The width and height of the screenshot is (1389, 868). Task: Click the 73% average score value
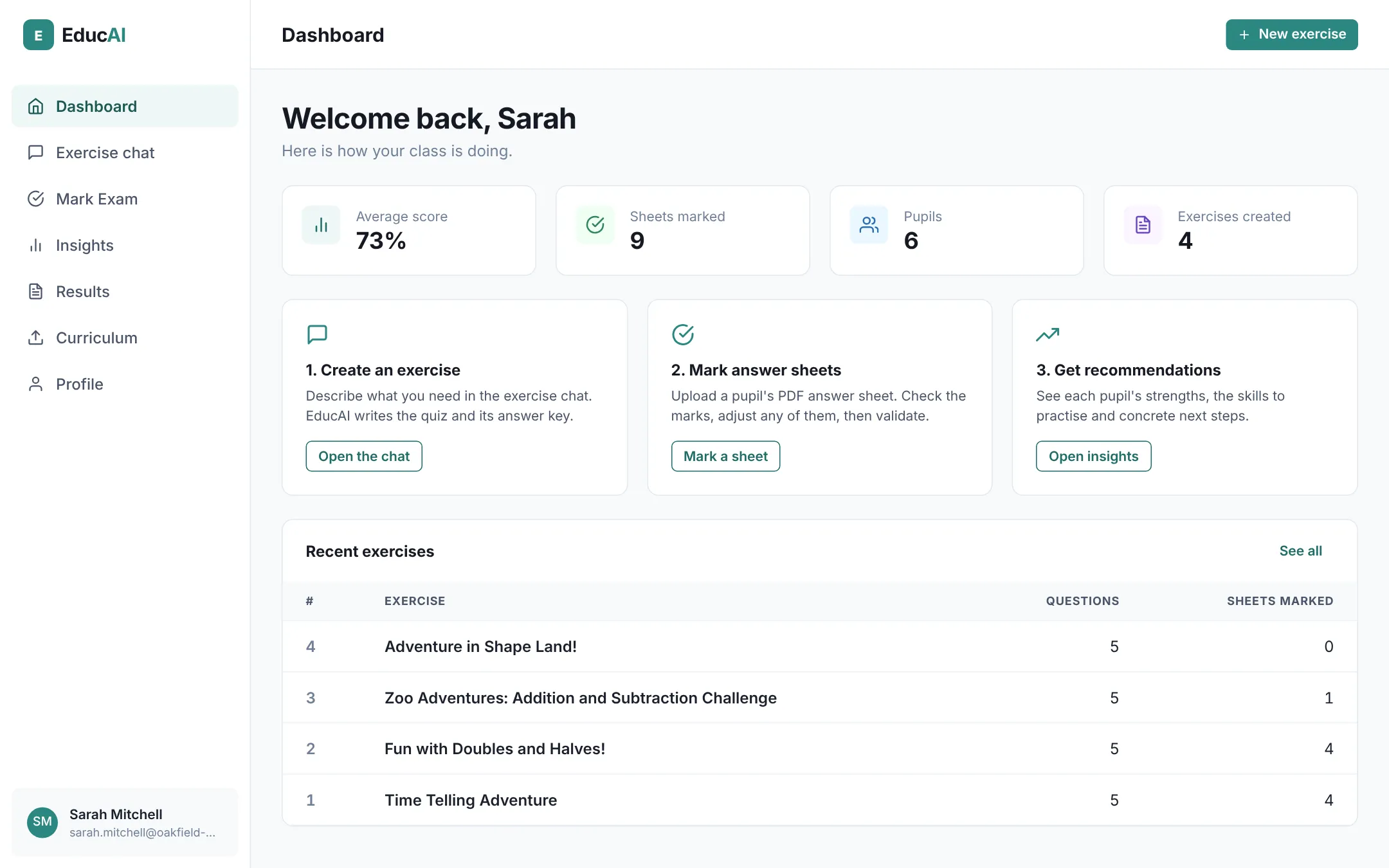point(381,240)
